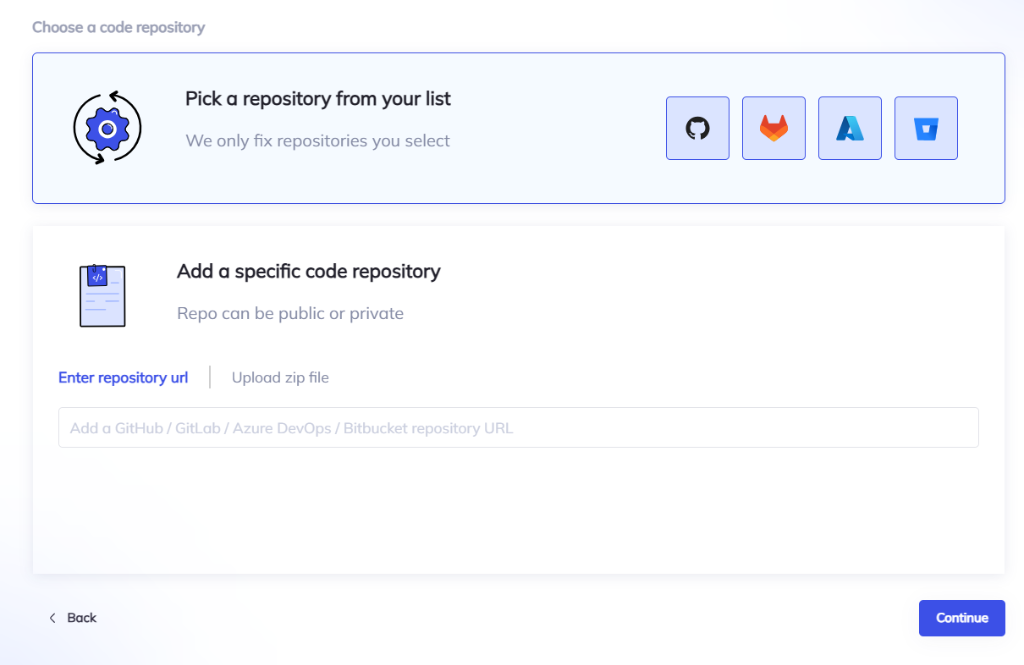This screenshot has width=1024, height=665.
Task: Select the GitLab fox icon
Action: tap(773, 128)
